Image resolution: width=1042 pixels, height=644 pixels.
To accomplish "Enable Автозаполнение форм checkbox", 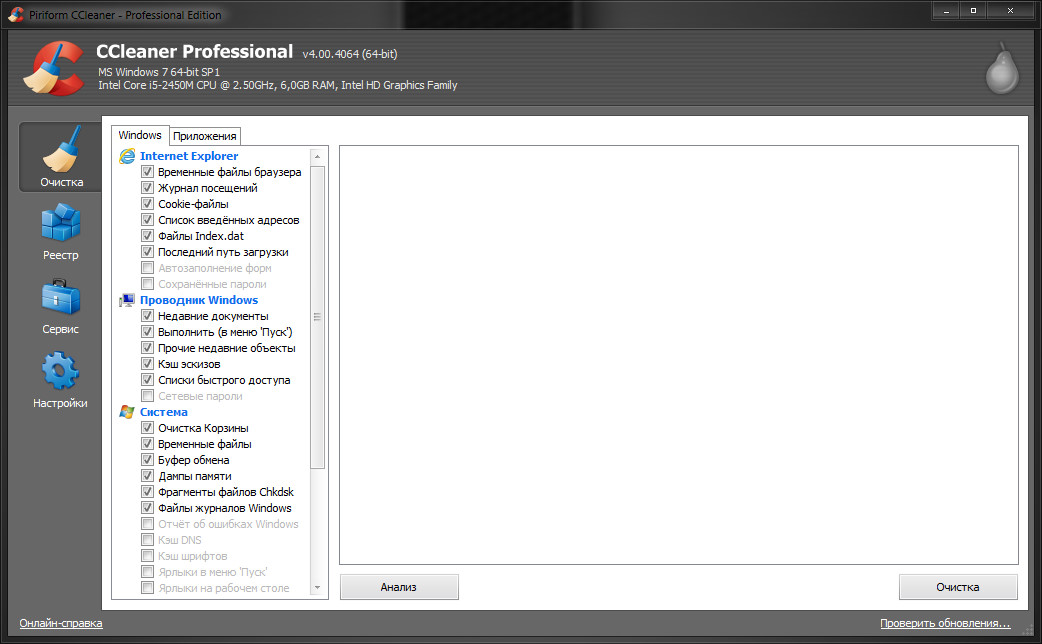I will (148, 268).
